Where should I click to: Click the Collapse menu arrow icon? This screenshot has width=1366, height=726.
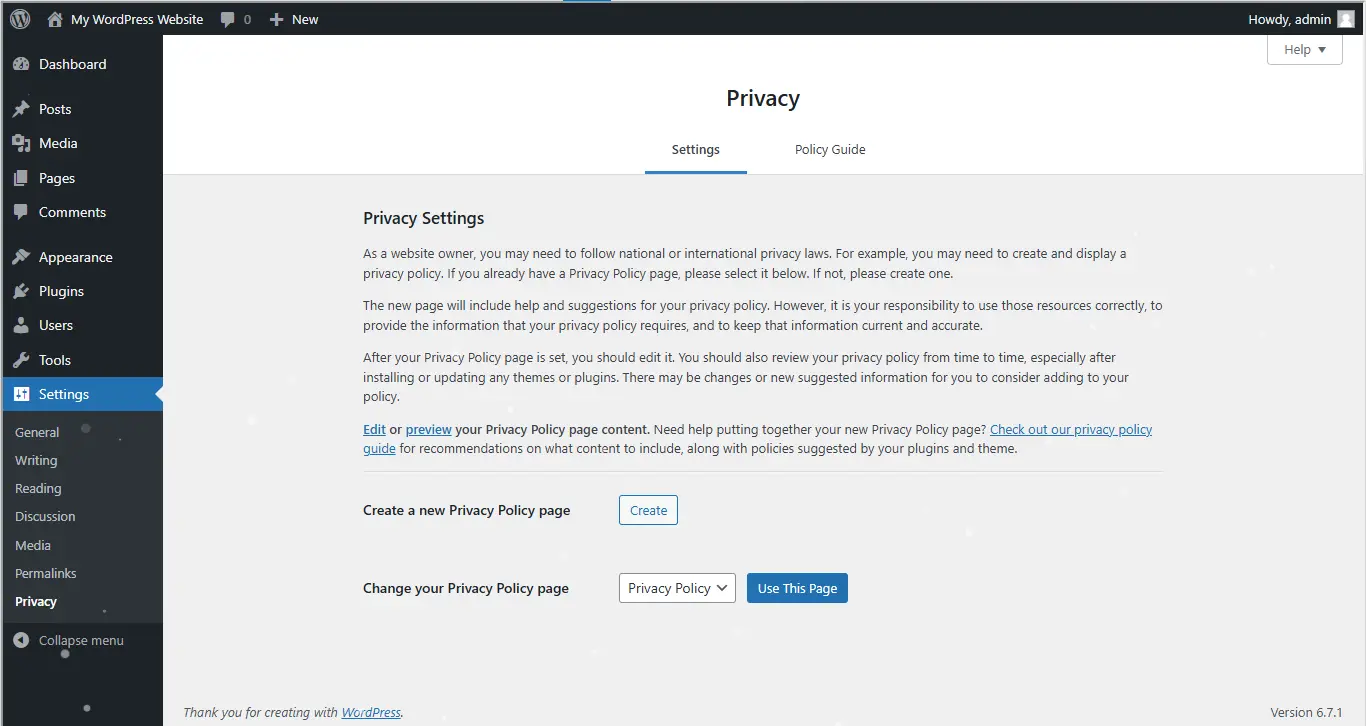tap(21, 640)
